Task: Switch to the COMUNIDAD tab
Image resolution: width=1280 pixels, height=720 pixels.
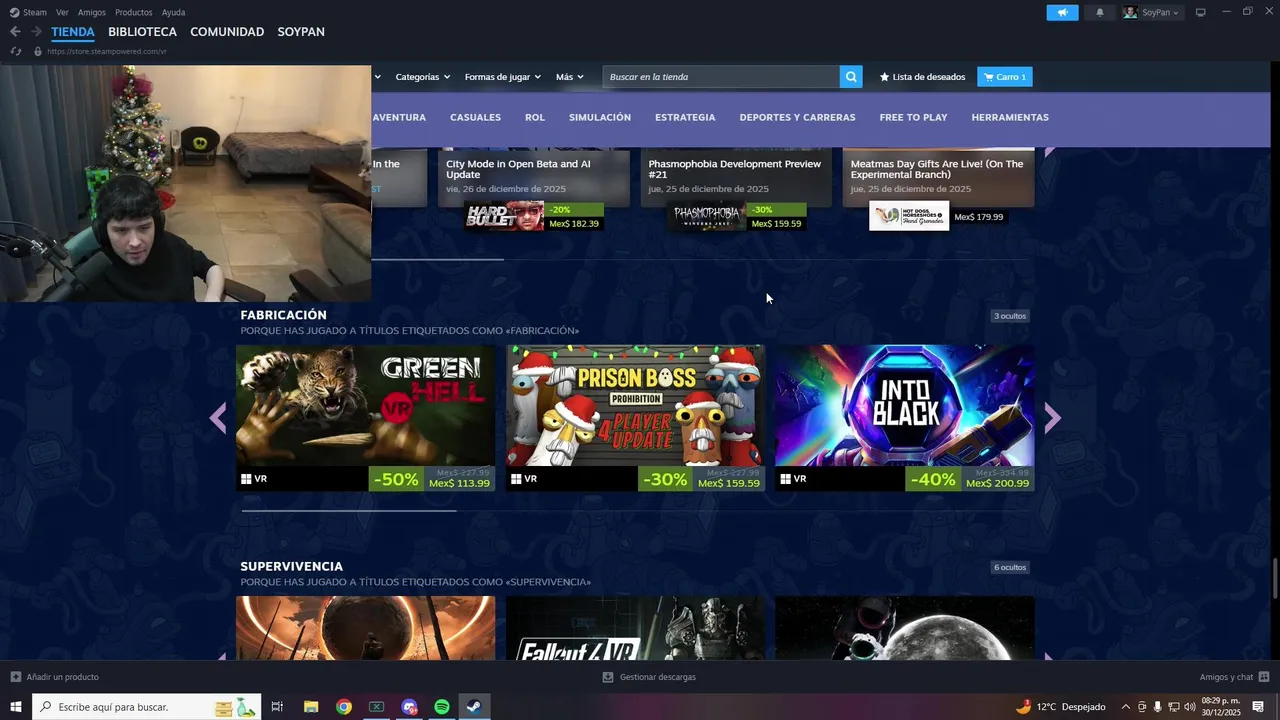Action: pos(227,32)
